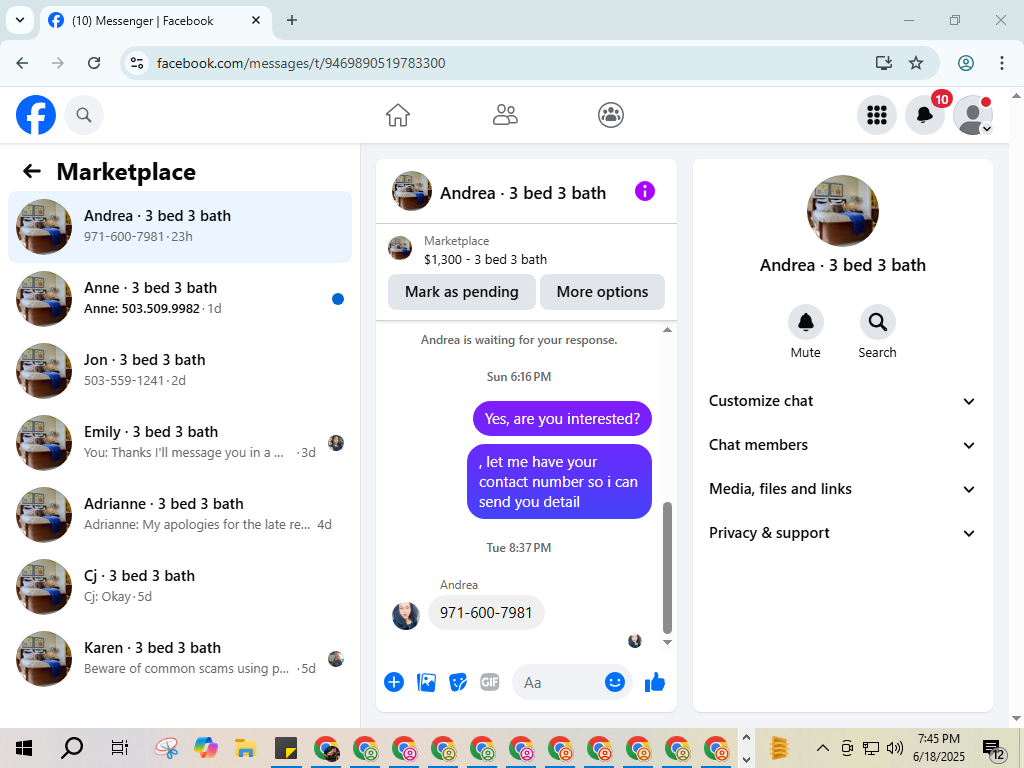Image resolution: width=1024 pixels, height=768 pixels.
Task: Open the purple conversation info icon
Action: click(645, 191)
